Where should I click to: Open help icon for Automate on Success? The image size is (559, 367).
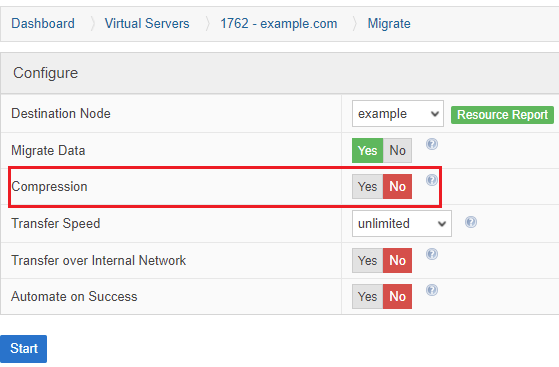click(432, 290)
